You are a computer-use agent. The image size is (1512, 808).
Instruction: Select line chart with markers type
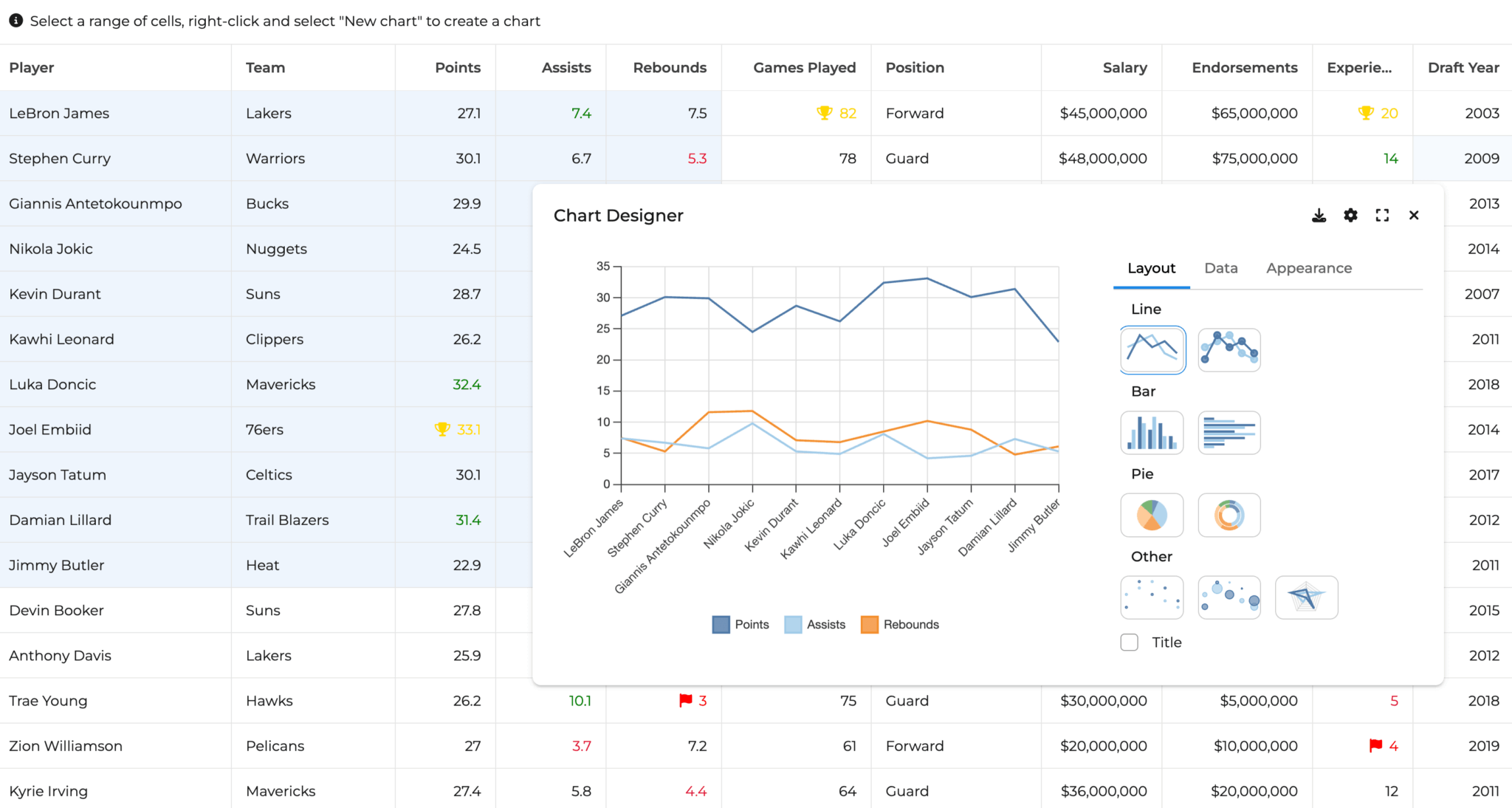(x=1228, y=350)
